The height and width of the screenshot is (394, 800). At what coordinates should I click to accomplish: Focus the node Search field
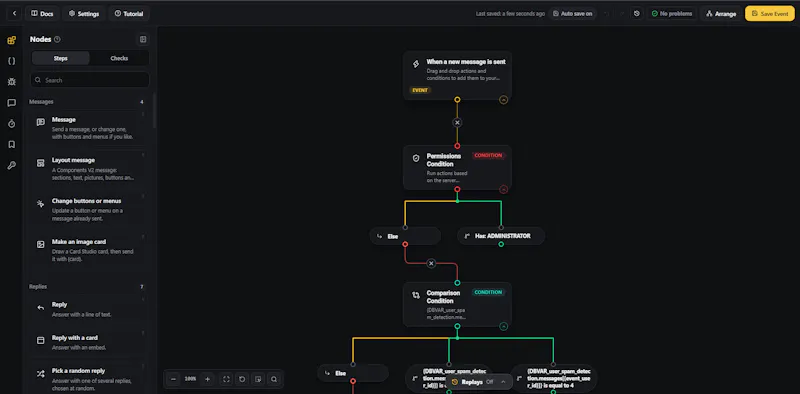[x=90, y=80]
